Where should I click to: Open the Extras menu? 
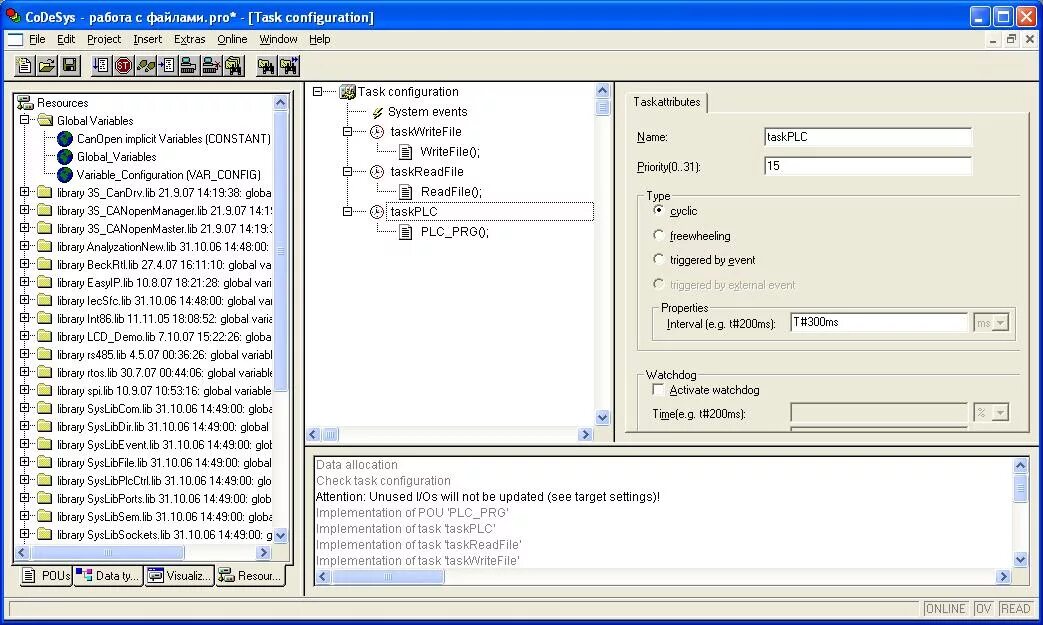point(190,39)
